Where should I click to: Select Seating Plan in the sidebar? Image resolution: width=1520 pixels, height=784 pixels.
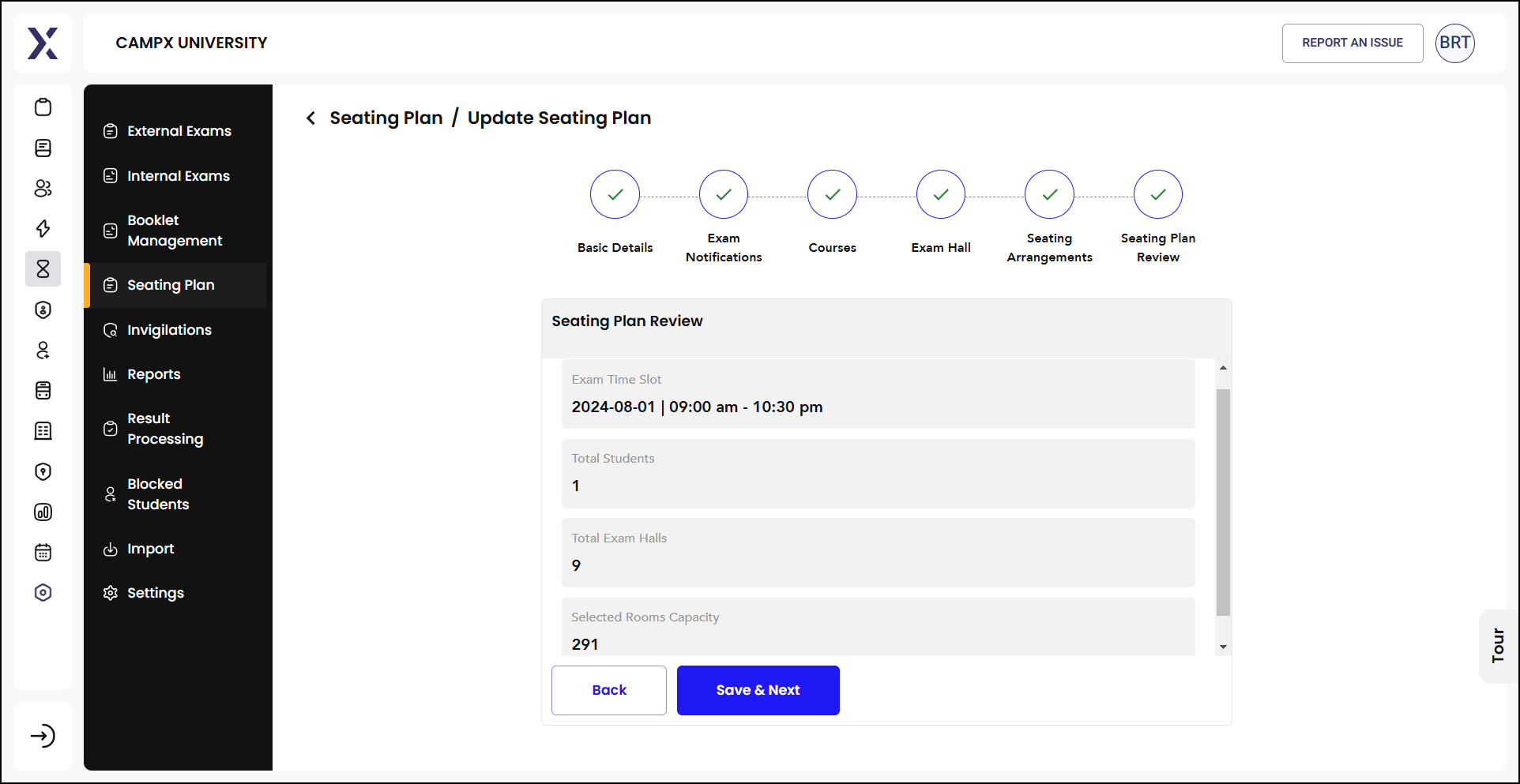(x=175, y=285)
